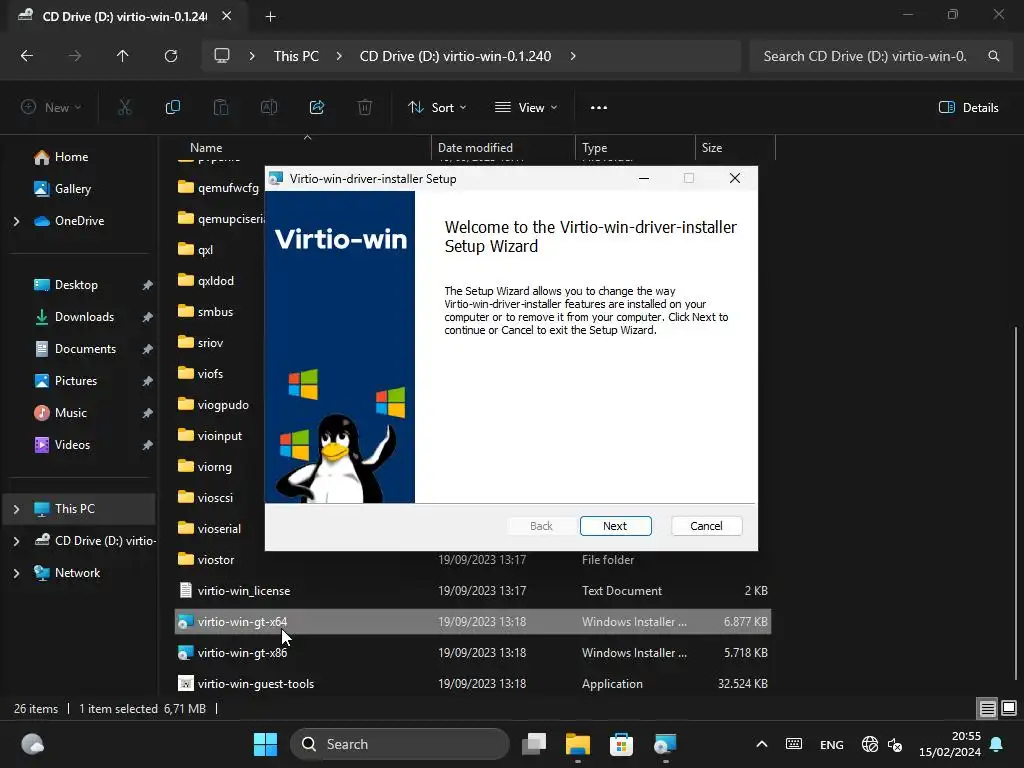Open the See more (three dots) menu
Screen dimensions: 1024x768
pos(599,108)
